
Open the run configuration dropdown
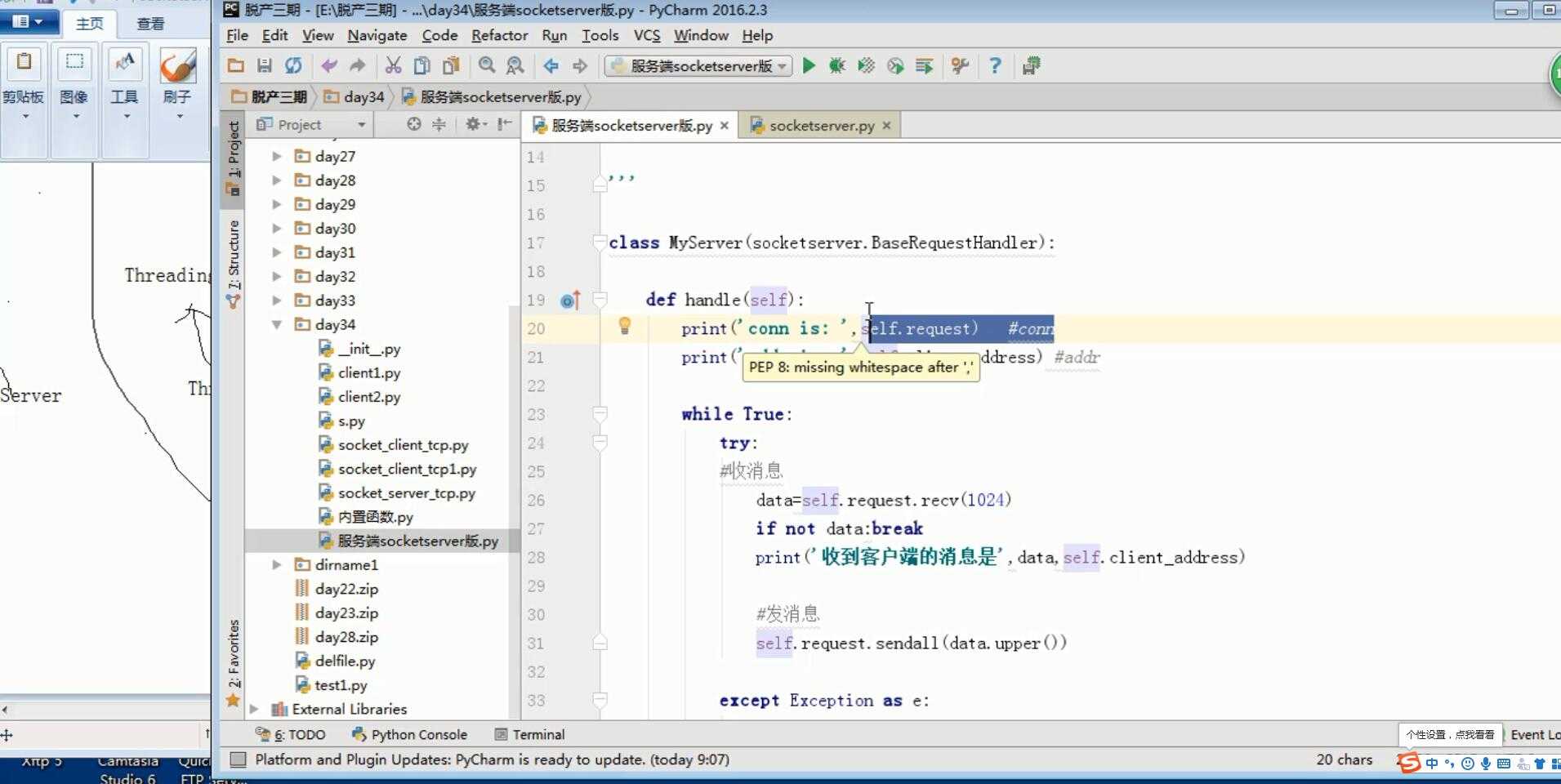pos(698,66)
